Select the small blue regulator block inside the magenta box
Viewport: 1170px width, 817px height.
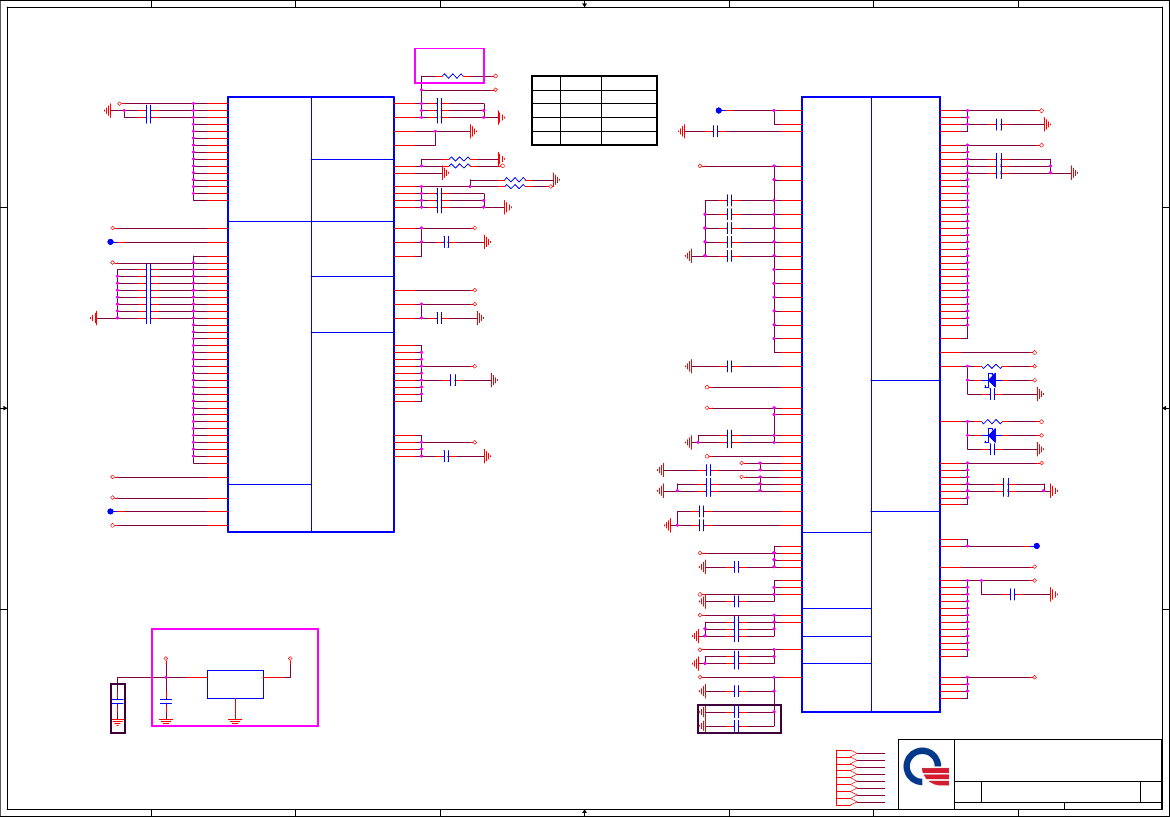[235, 684]
